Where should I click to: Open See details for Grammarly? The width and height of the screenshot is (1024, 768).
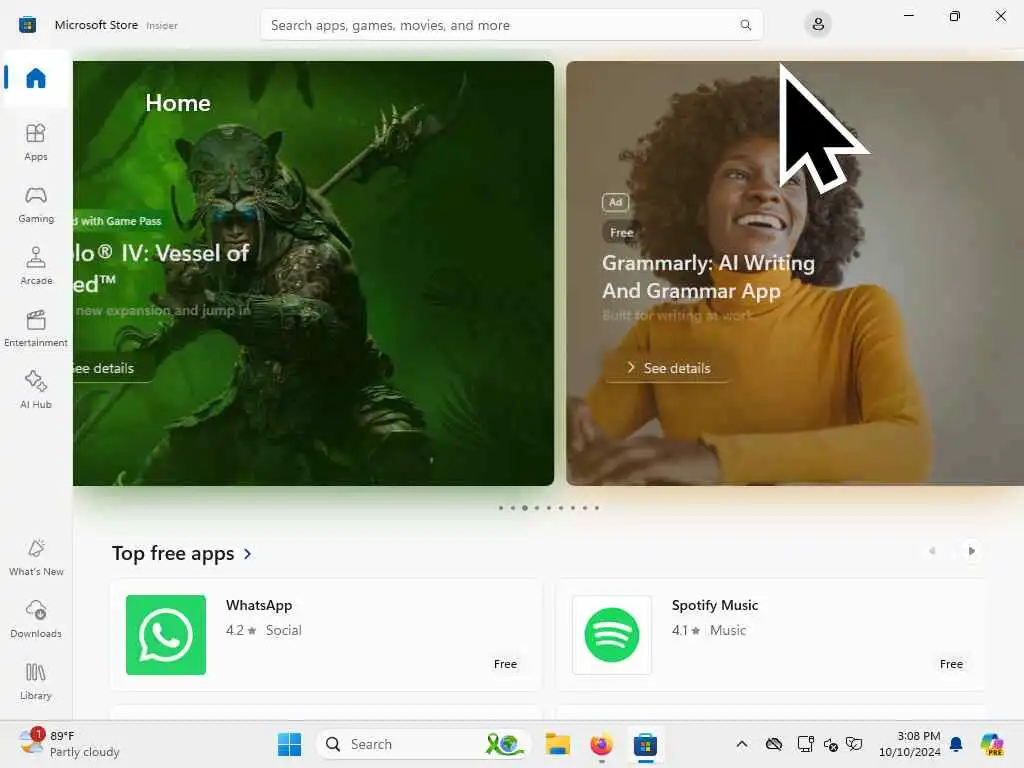pyautogui.click(x=667, y=368)
